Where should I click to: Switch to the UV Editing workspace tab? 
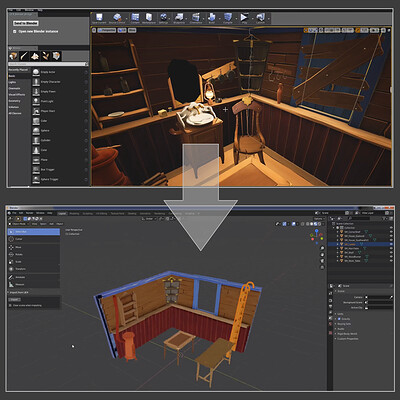coord(102,213)
